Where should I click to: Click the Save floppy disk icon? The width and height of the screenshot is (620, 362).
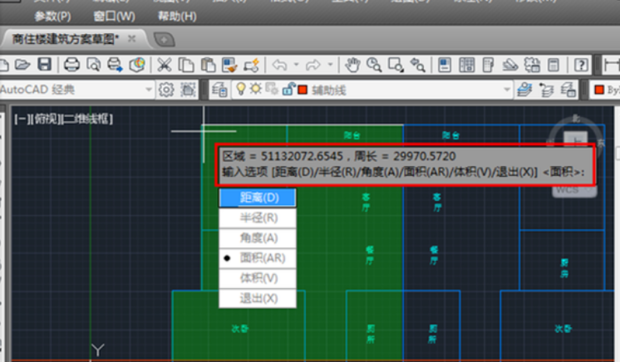(44, 64)
